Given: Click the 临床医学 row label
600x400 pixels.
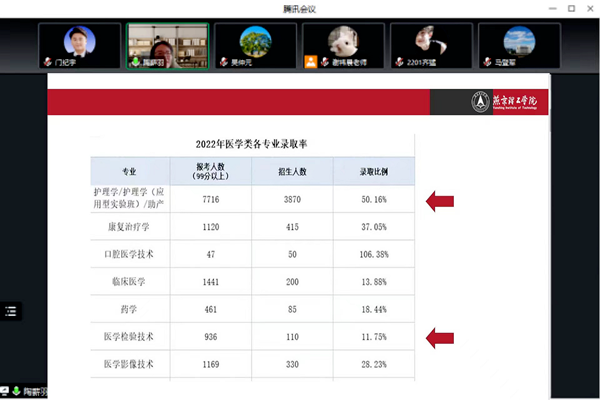Looking at the screenshot, I should click(x=128, y=282).
